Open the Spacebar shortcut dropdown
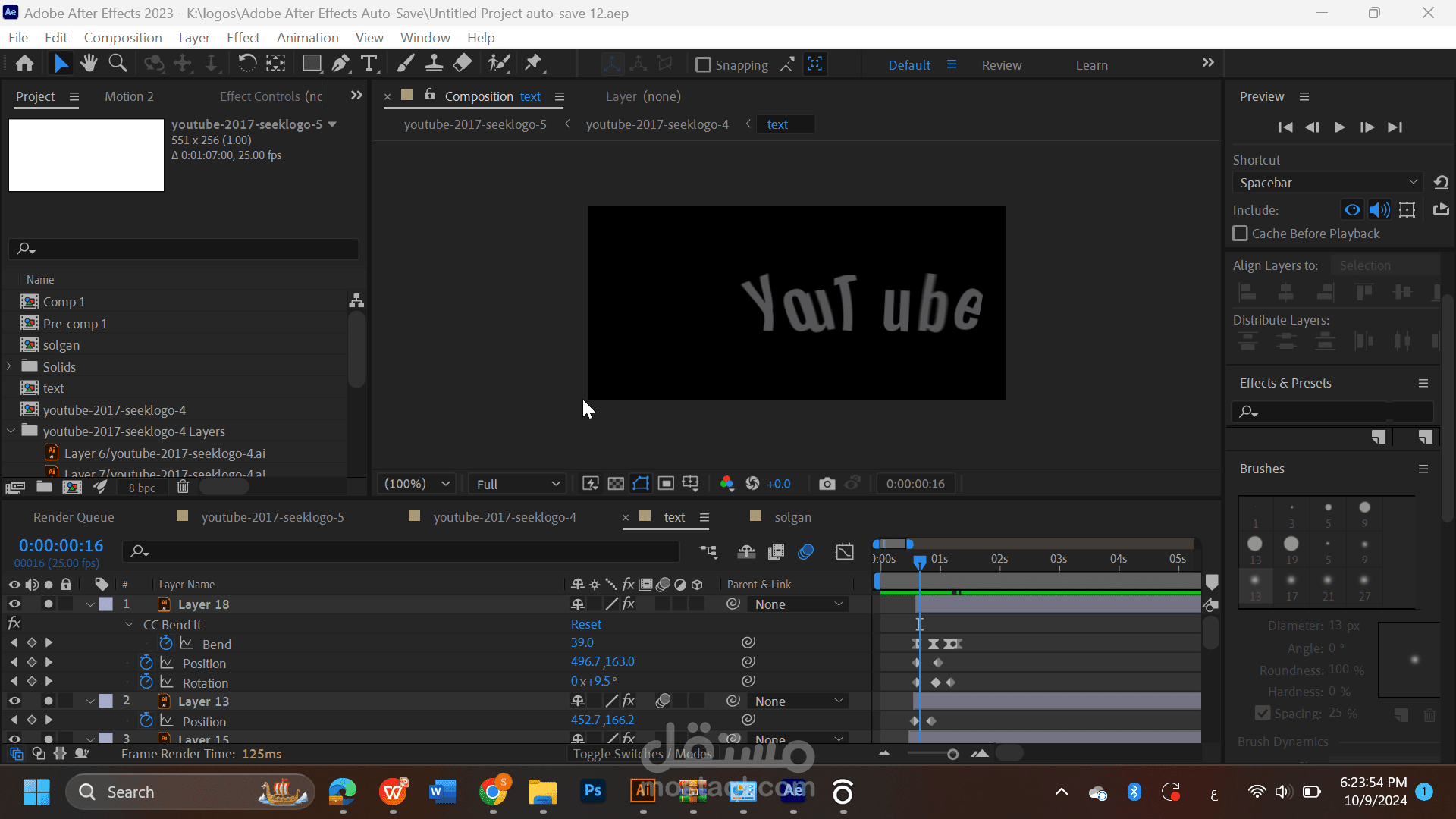 (1328, 183)
